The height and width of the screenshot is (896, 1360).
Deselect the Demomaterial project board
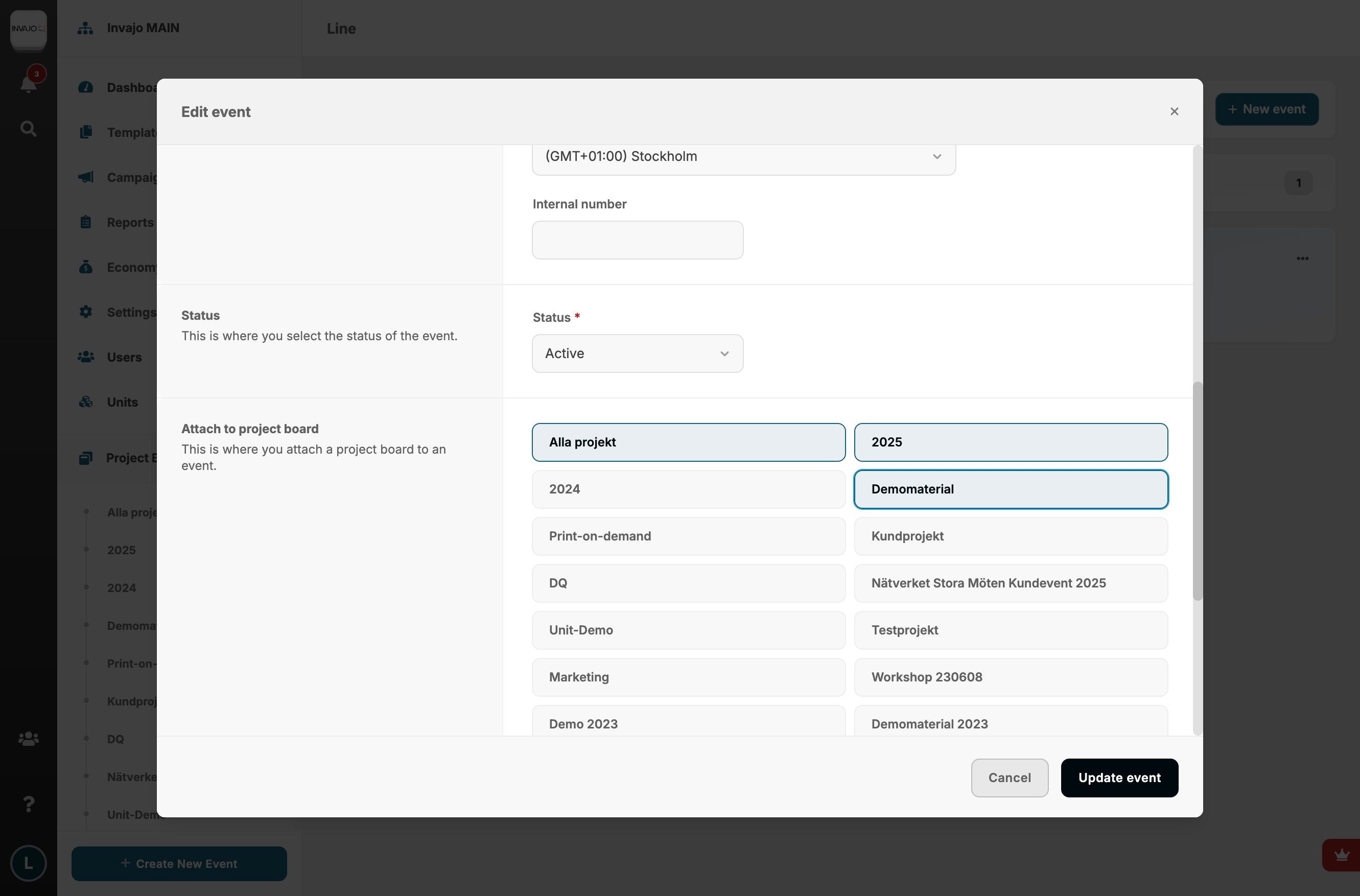coord(1010,489)
